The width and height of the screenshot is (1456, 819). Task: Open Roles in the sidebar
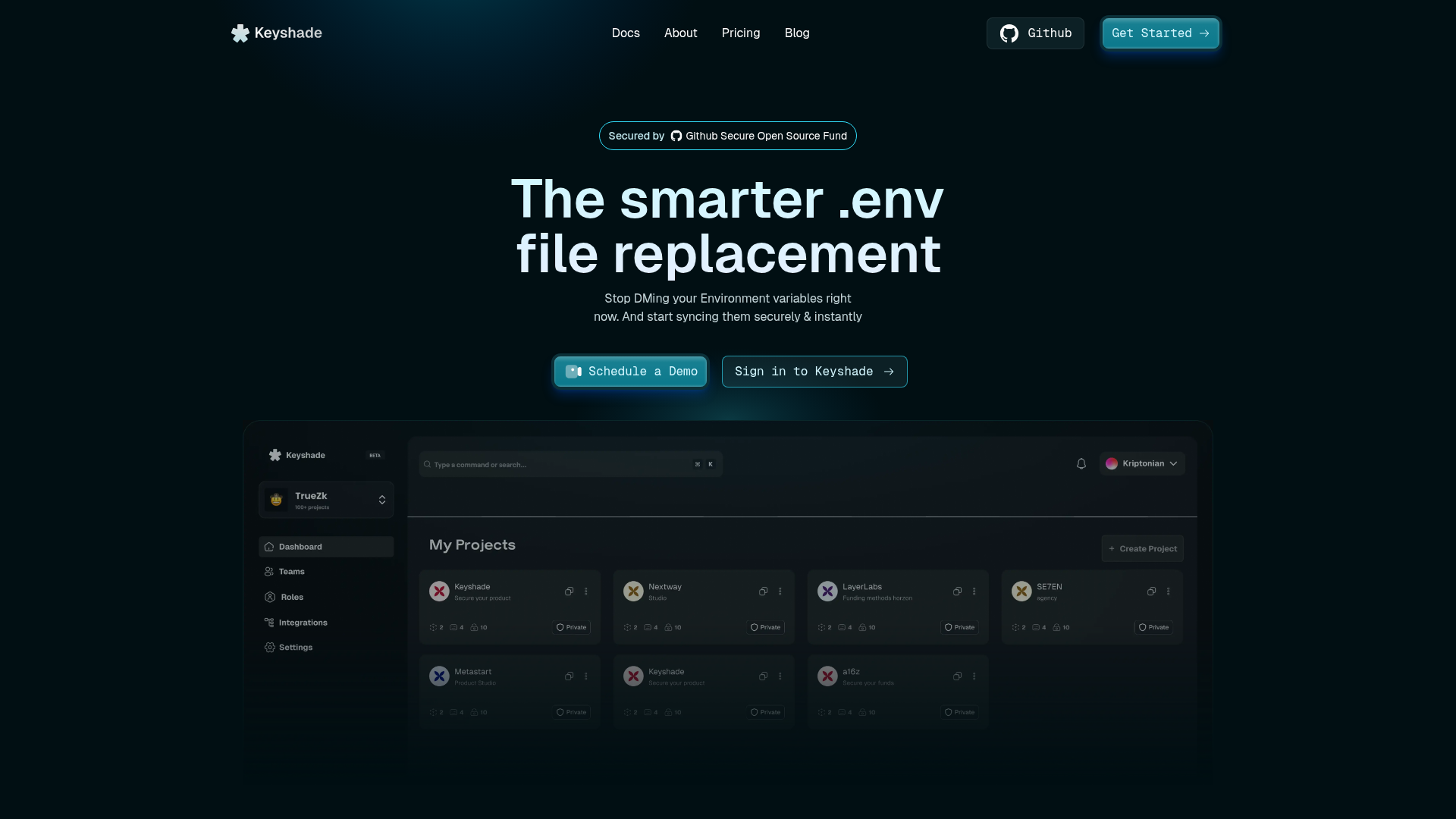284,598
